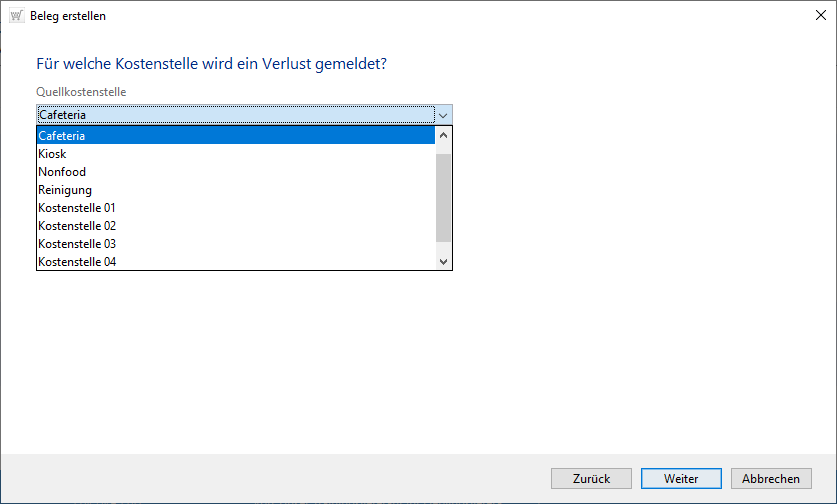Pick the Nonfood list entry

(235, 172)
